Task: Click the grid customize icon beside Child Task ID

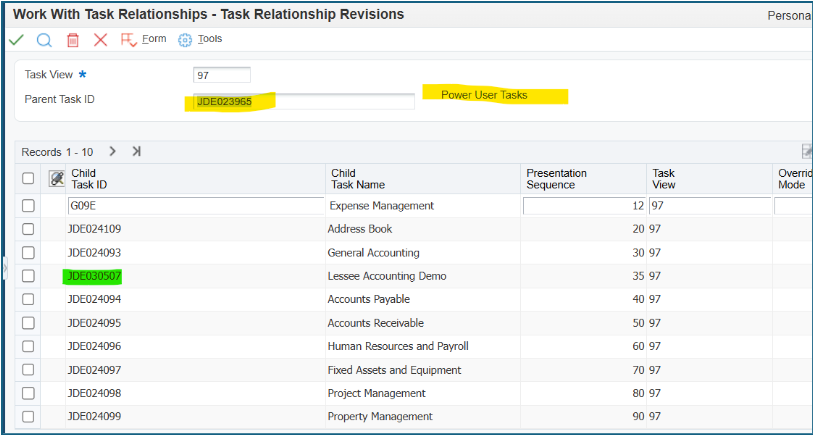Action: coord(56,178)
